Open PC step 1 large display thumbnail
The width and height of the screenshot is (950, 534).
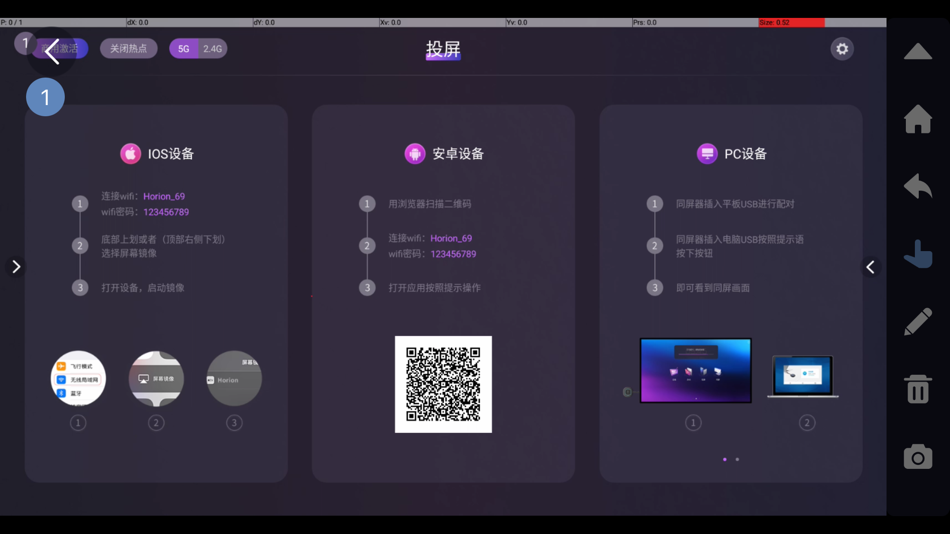[x=696, y=370]
